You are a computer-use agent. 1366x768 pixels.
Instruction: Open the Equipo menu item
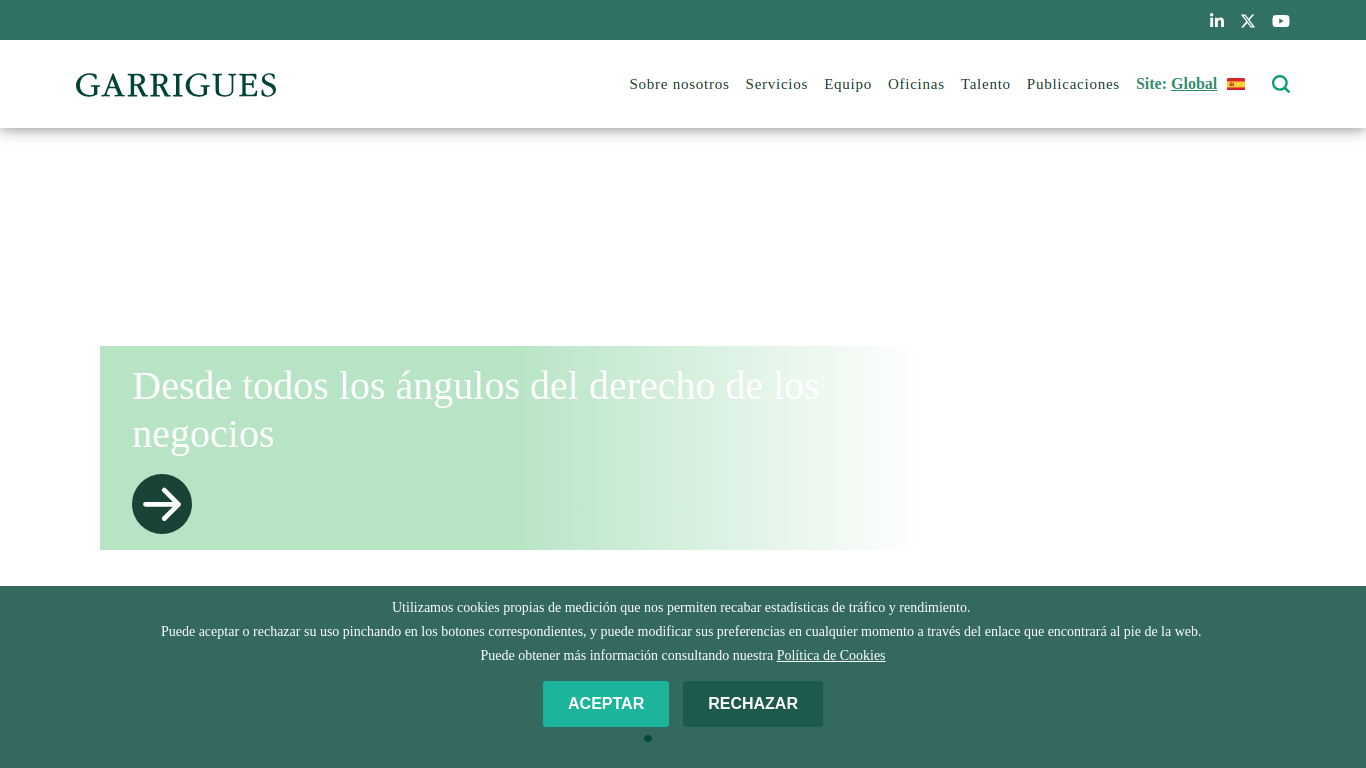pyautogui.click(x=848, y=84)
